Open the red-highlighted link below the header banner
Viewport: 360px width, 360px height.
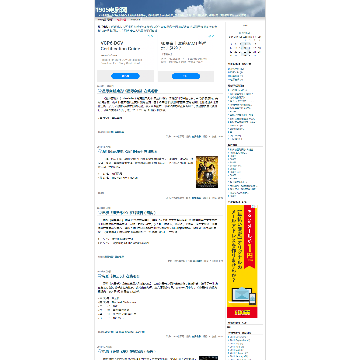[x=121, y=20]
